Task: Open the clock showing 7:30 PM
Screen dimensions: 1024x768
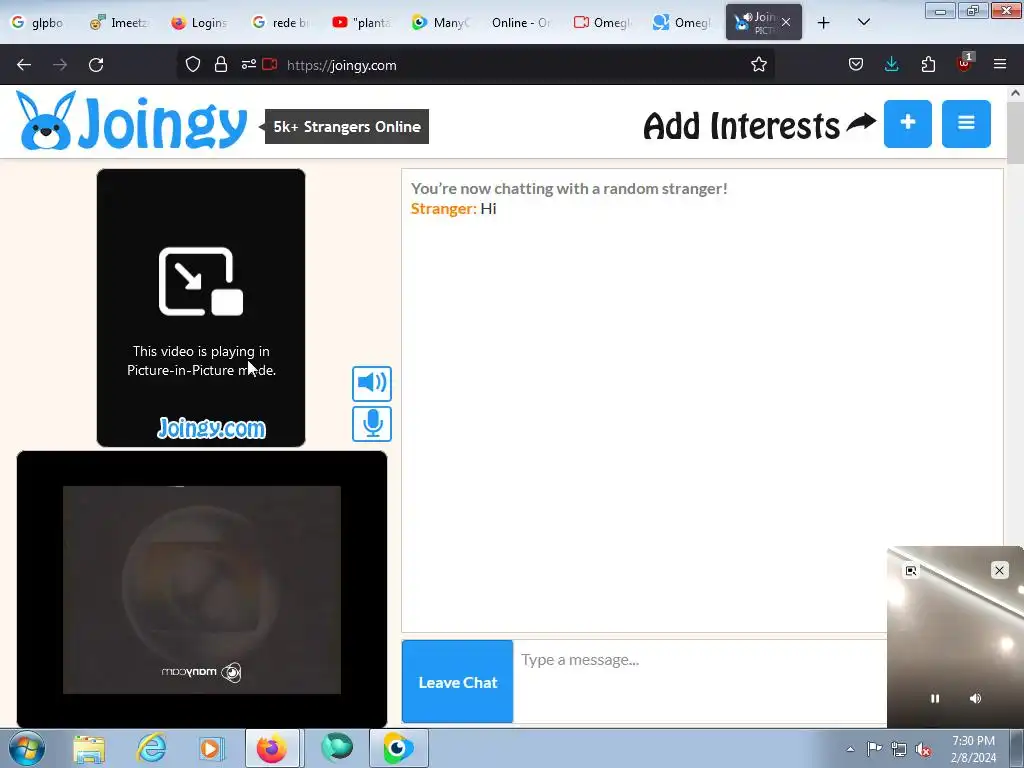Action: coord(973,748)
